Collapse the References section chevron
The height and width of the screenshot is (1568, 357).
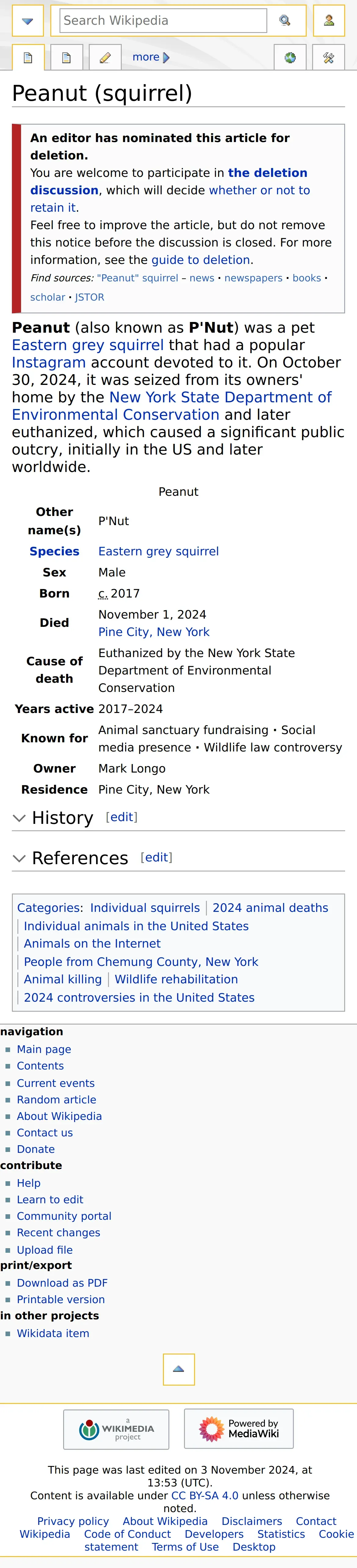tap(20, 858)
